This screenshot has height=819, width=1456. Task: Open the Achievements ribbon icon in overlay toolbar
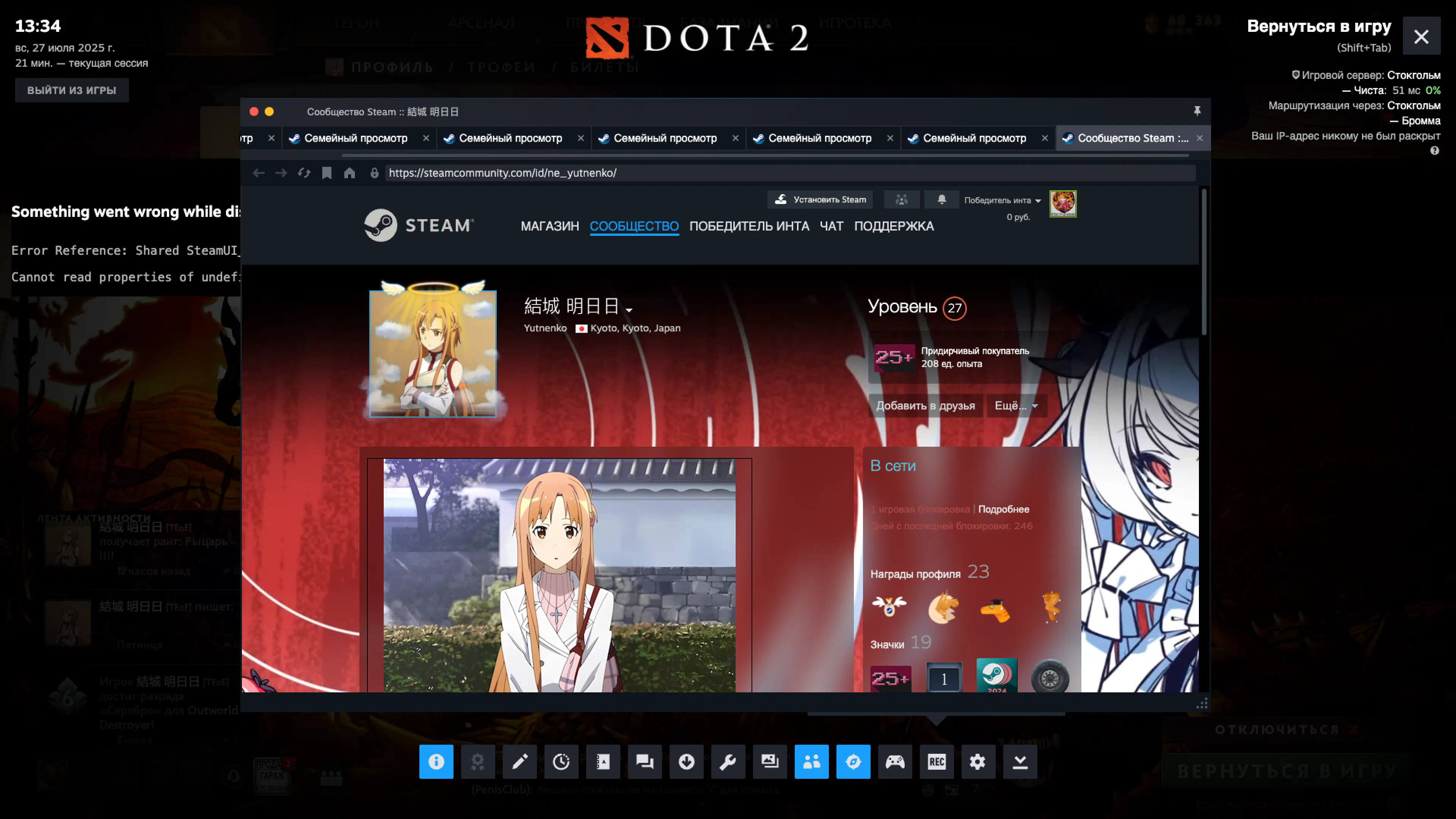pyautogui.click(x=478, y=761)
